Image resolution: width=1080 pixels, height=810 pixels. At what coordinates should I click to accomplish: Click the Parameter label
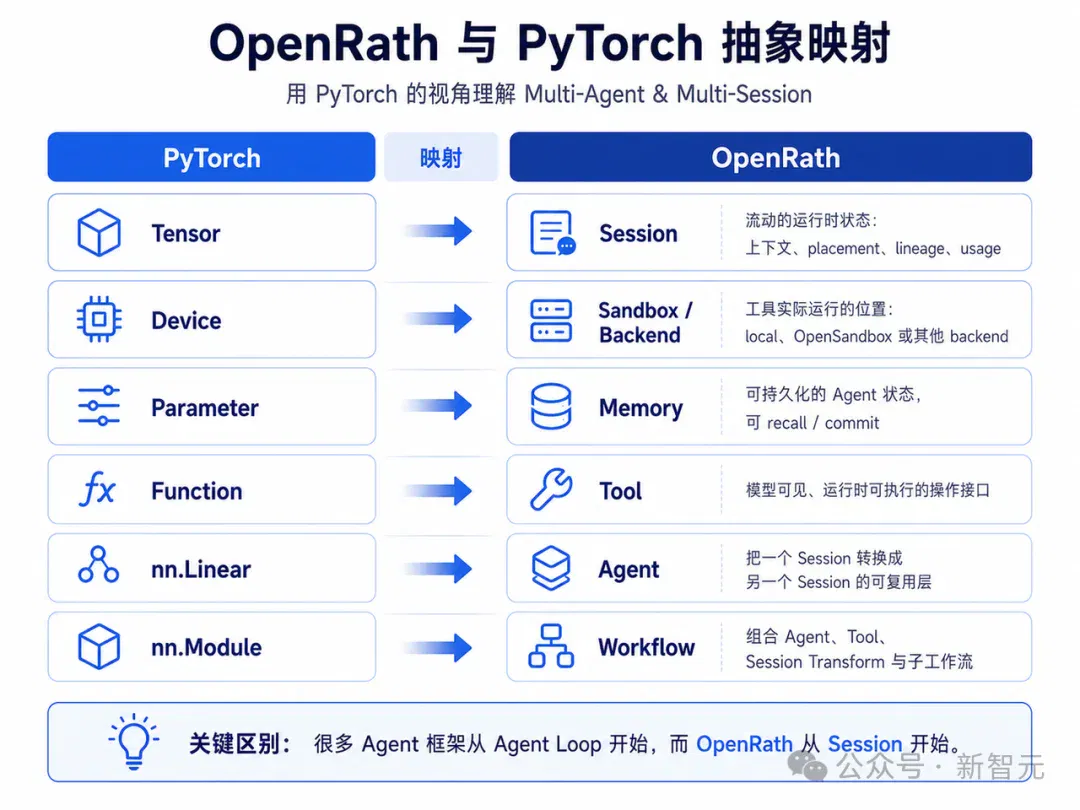[x=205, y=408]
